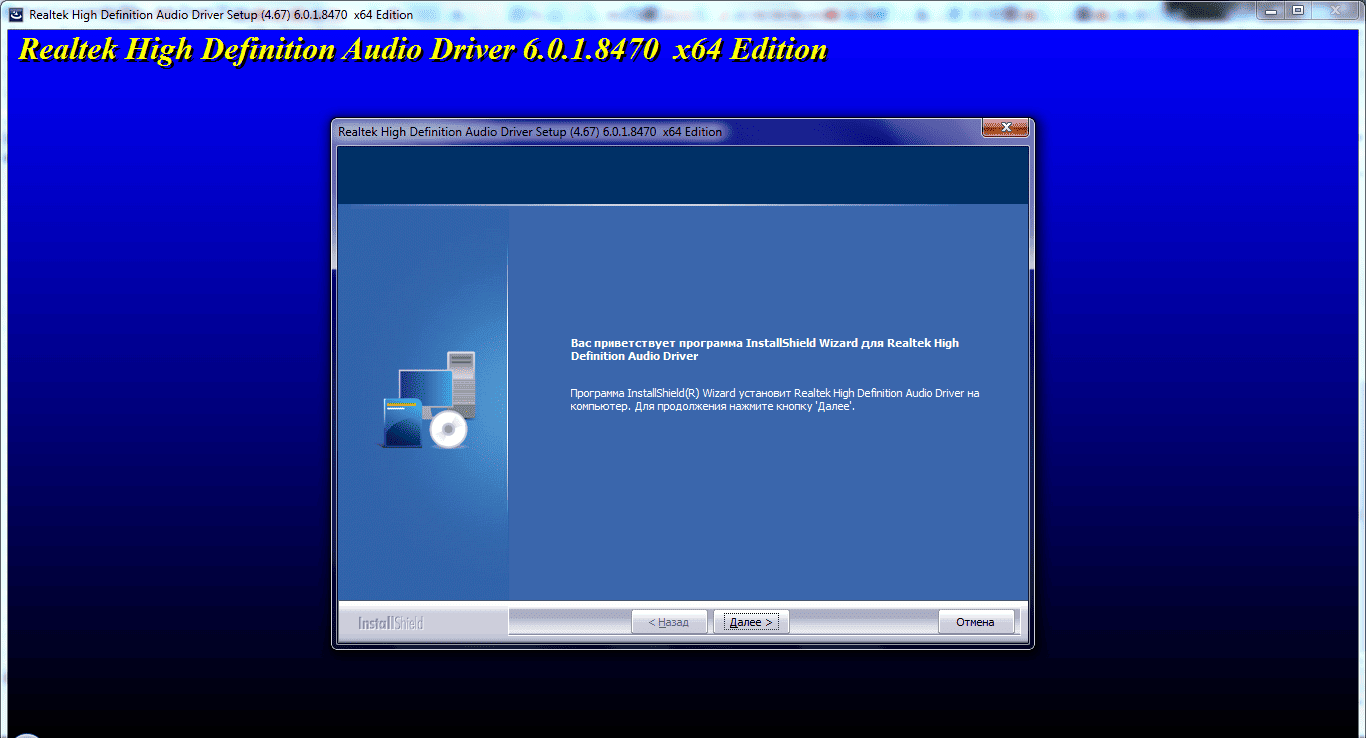Cancel setup with the Отмена button
The height and width of the screenshot is (738, 1366).
(x=975, y=622)
